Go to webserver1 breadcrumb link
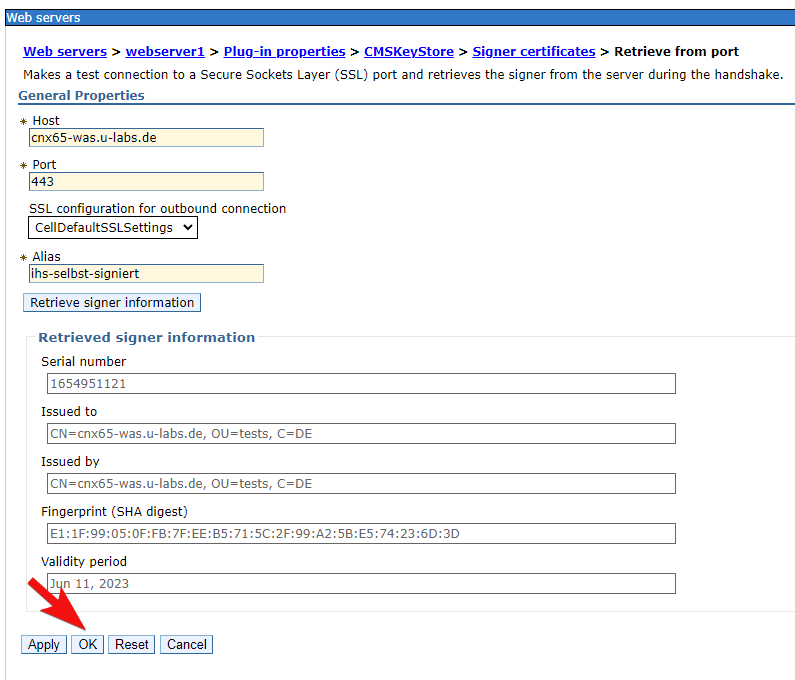This screenshot has width=795, height=680. point(165,52)
